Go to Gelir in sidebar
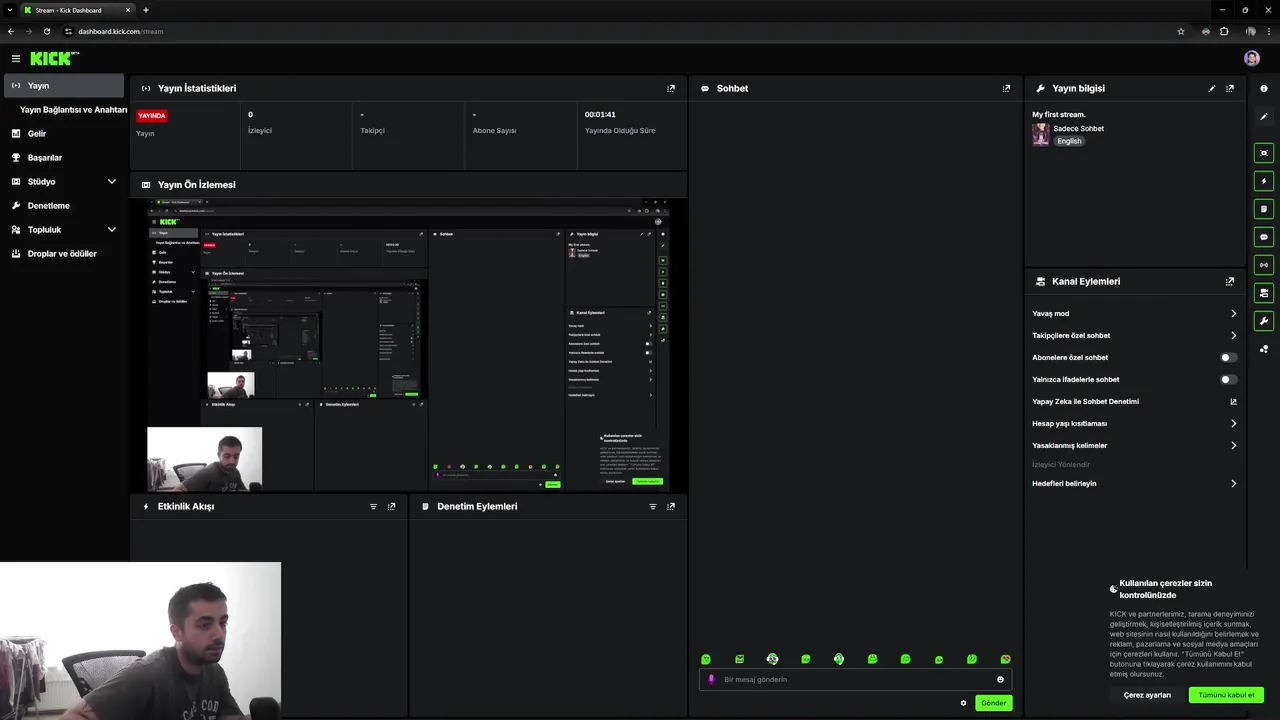The image size is (1280, 720). (37, 133)
